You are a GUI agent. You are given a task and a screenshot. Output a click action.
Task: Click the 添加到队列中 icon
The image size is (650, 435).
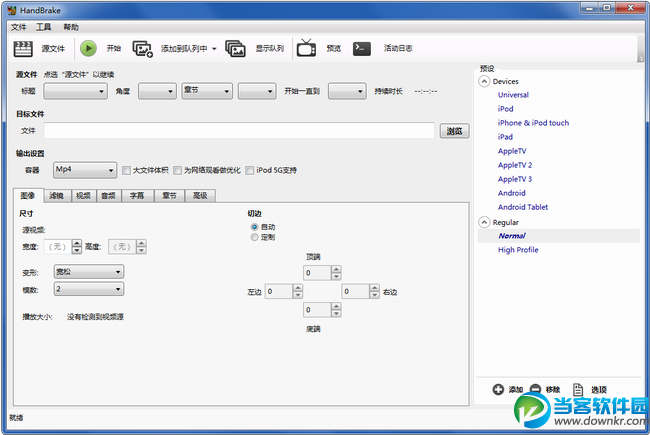click(x=143, y=49)
